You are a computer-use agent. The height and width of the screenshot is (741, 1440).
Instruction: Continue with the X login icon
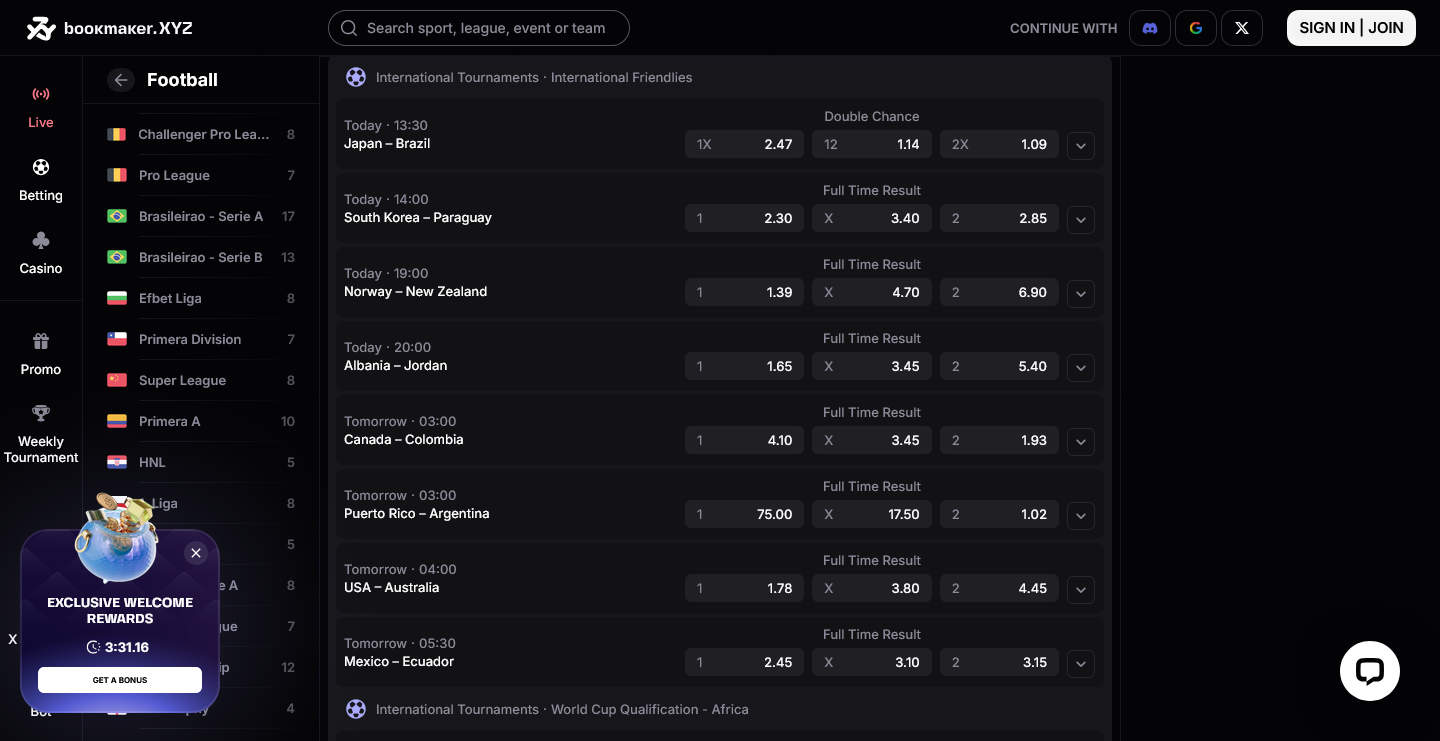(x=1241, y=28)
